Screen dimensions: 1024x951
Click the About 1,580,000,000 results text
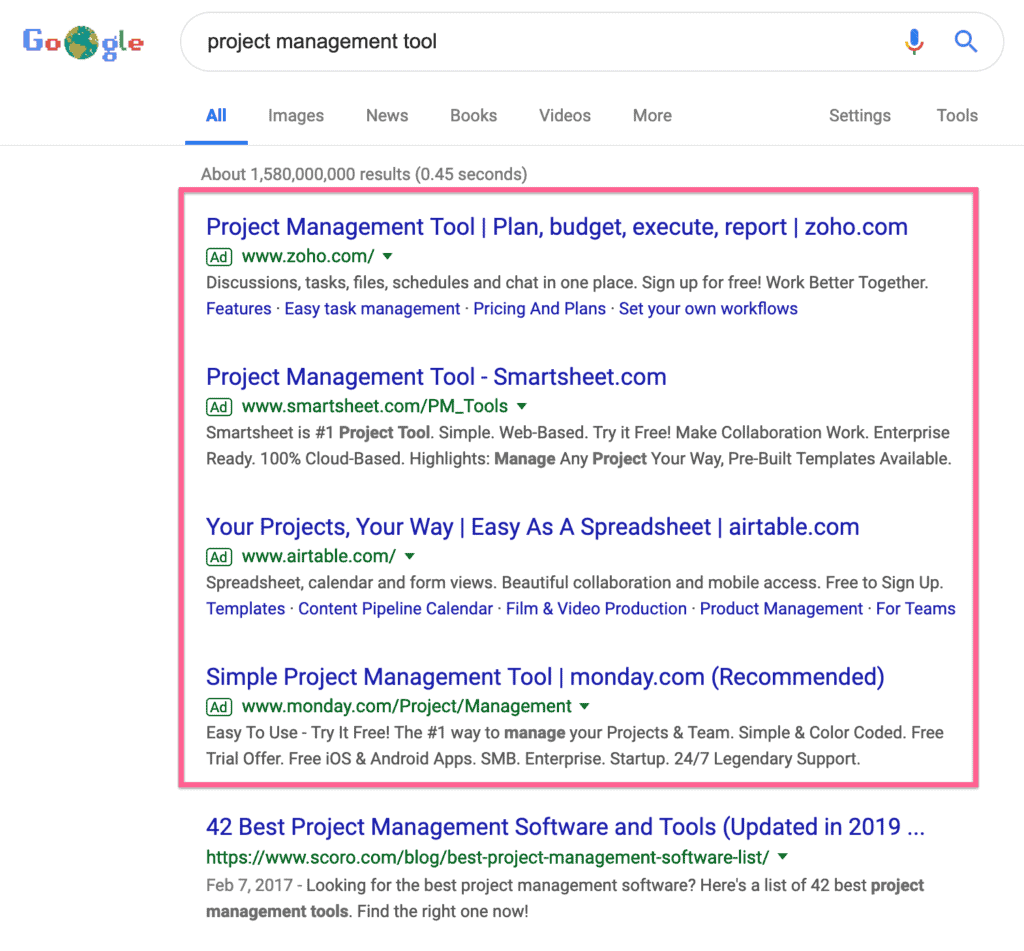point(364,174)
